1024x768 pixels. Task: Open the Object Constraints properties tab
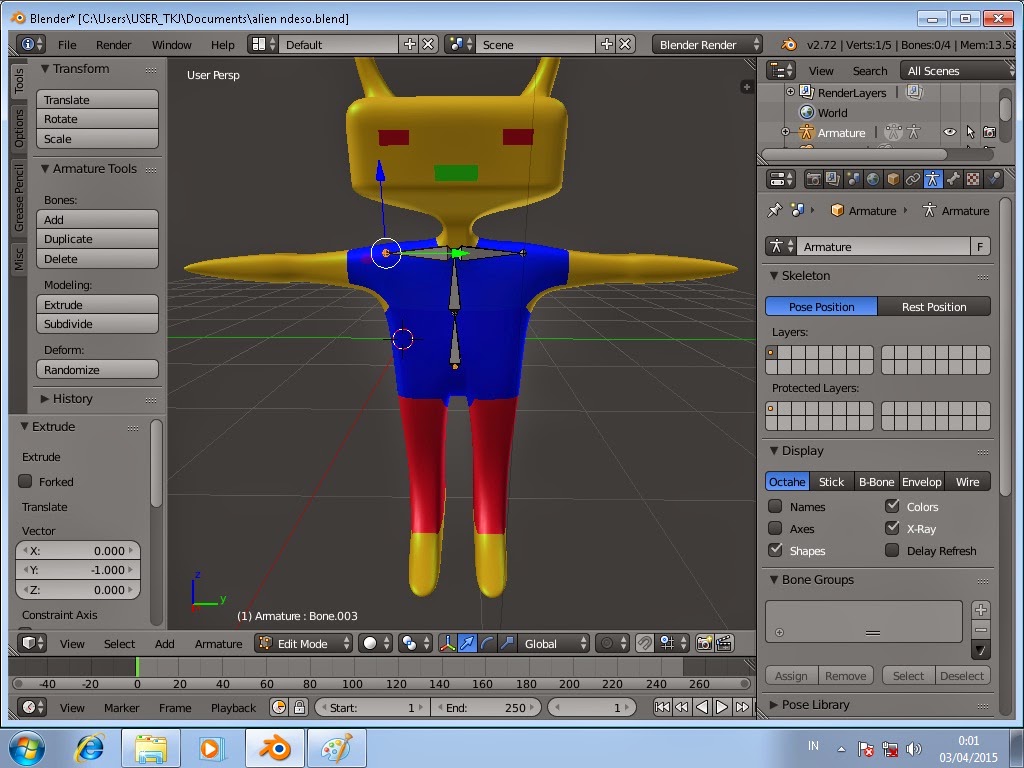pyautogui.click(x=913, y=179)
